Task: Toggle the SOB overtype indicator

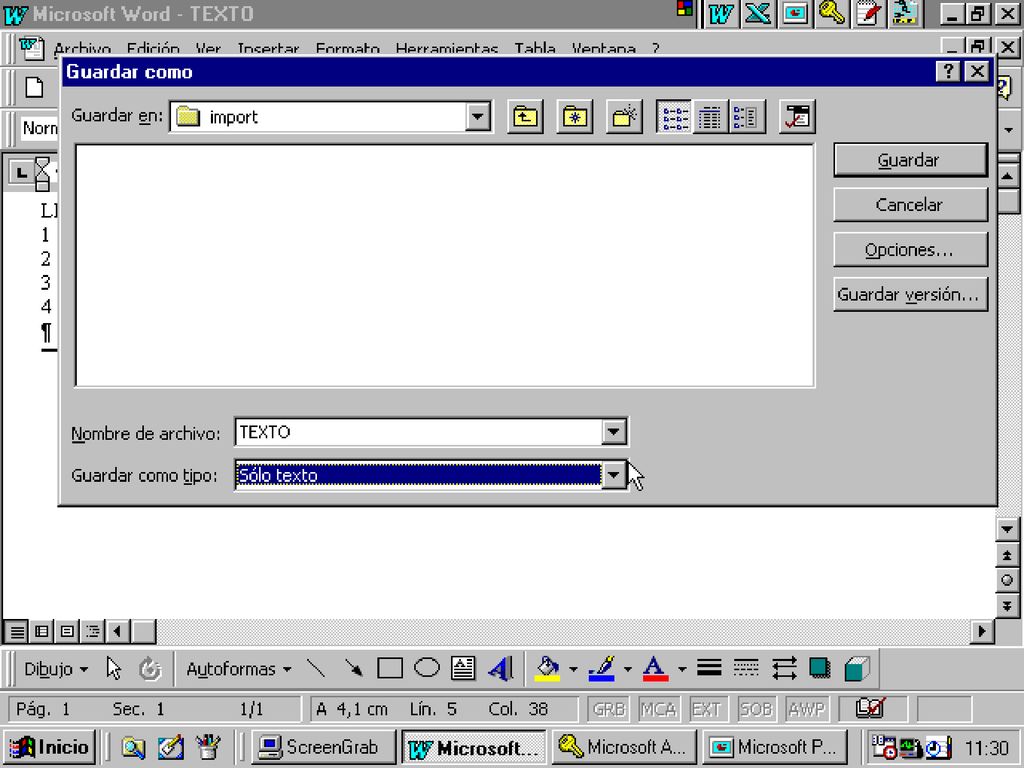Action: [756, 709]
